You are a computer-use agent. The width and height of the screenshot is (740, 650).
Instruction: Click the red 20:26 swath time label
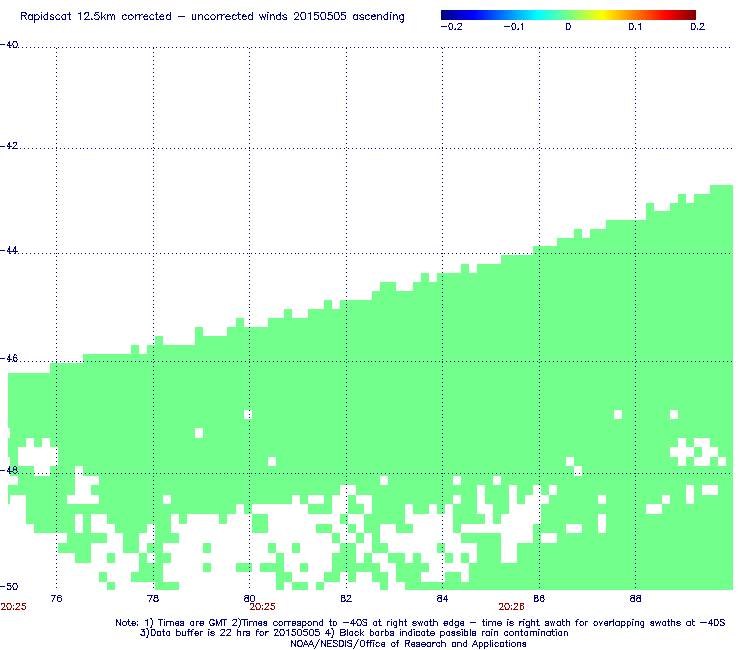pyautogui.click(x=511, y=607)
